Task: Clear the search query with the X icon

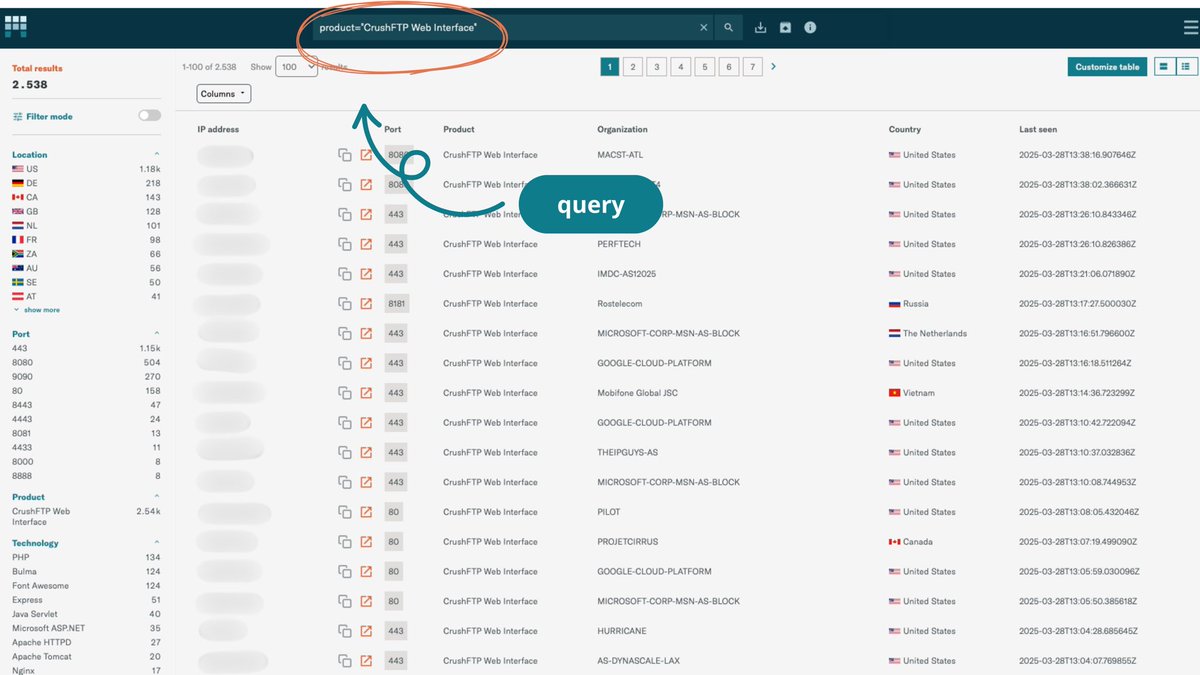Action: coord(703,28)
